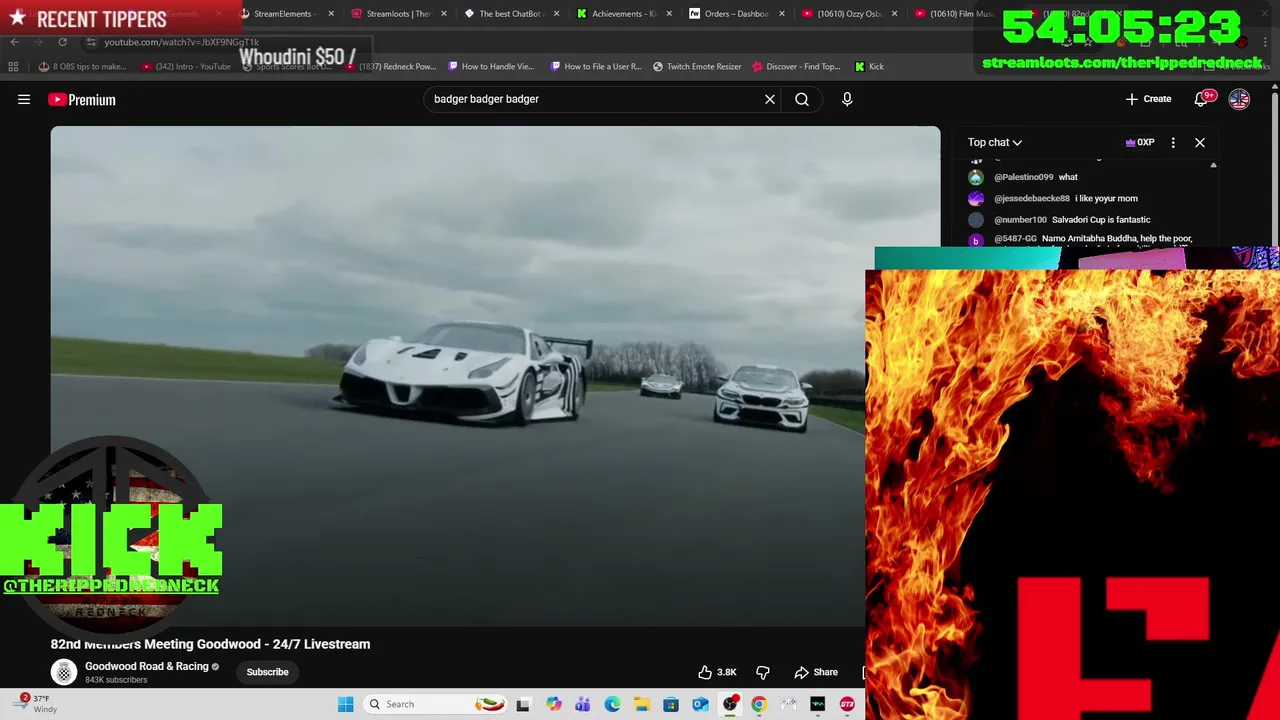Switch to the Orders – Dashboard tab
Viewport: 1280px width, 720px height.
[736, 14]
